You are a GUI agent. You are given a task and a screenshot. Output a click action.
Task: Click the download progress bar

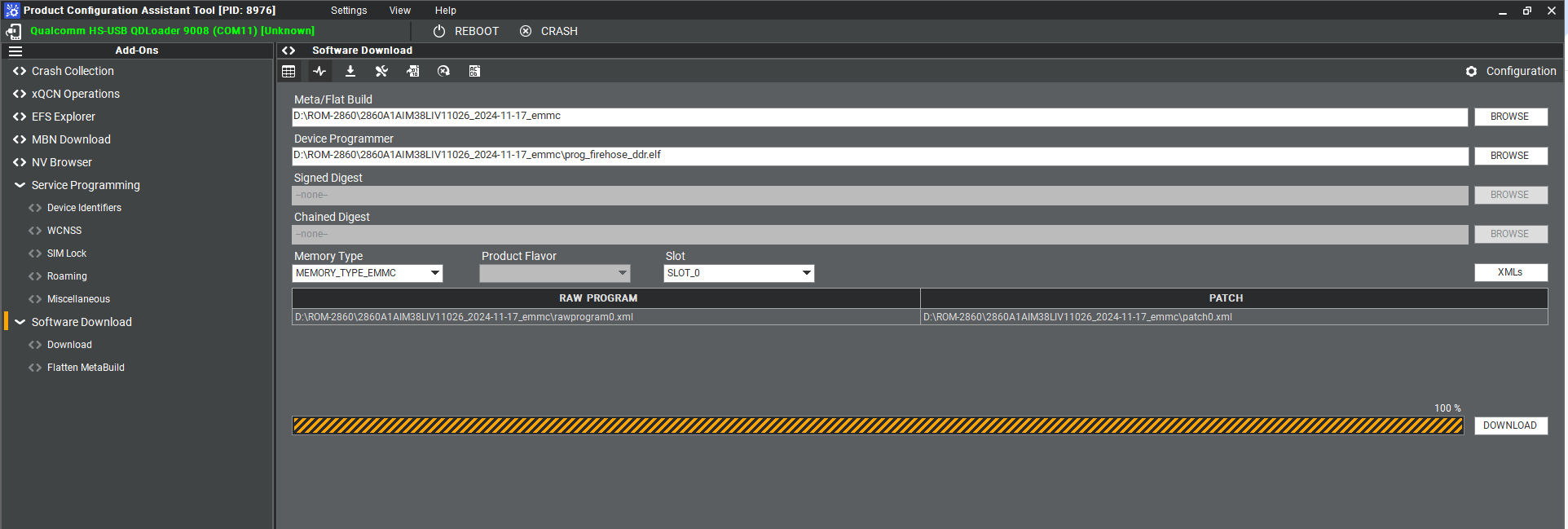click(x=878, y=425)
